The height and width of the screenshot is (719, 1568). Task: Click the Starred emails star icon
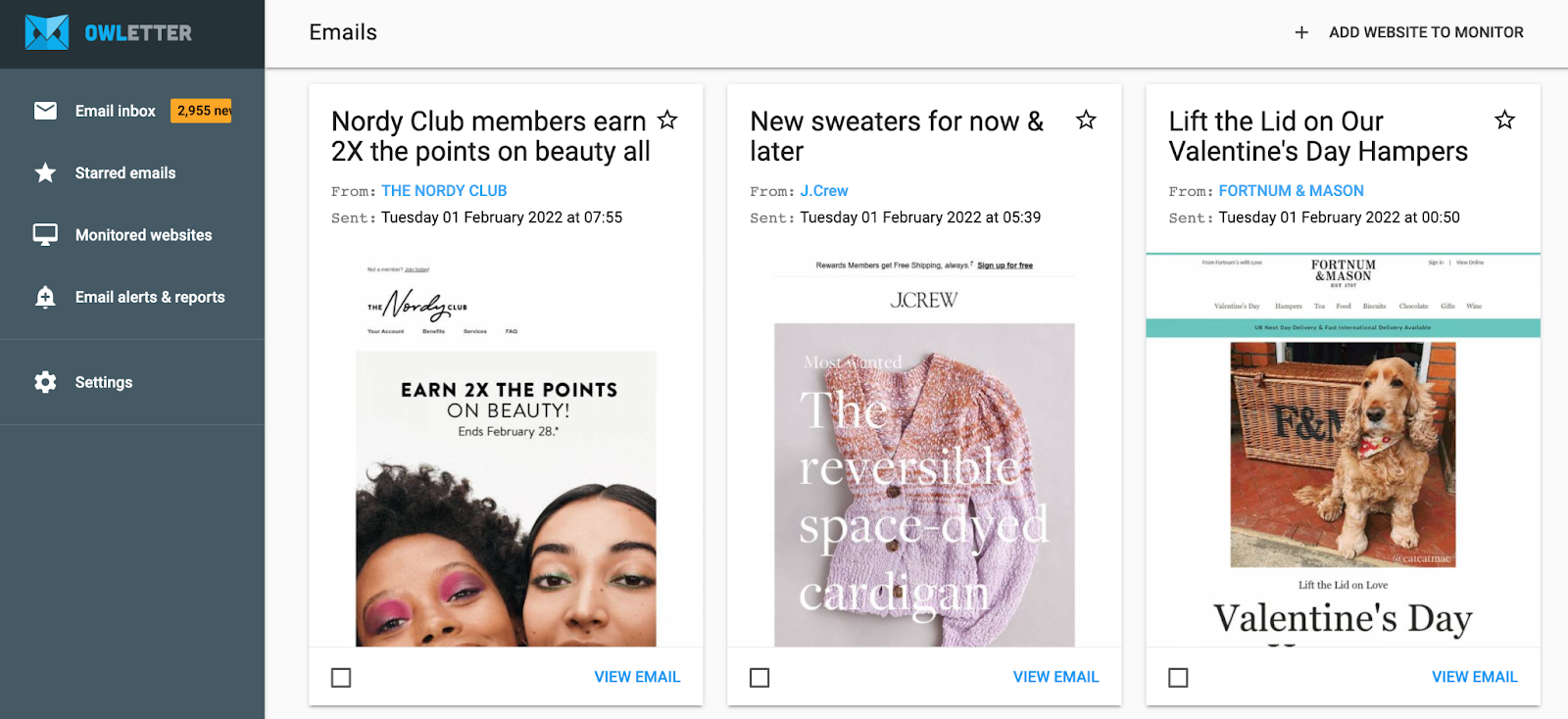(45, 173)
